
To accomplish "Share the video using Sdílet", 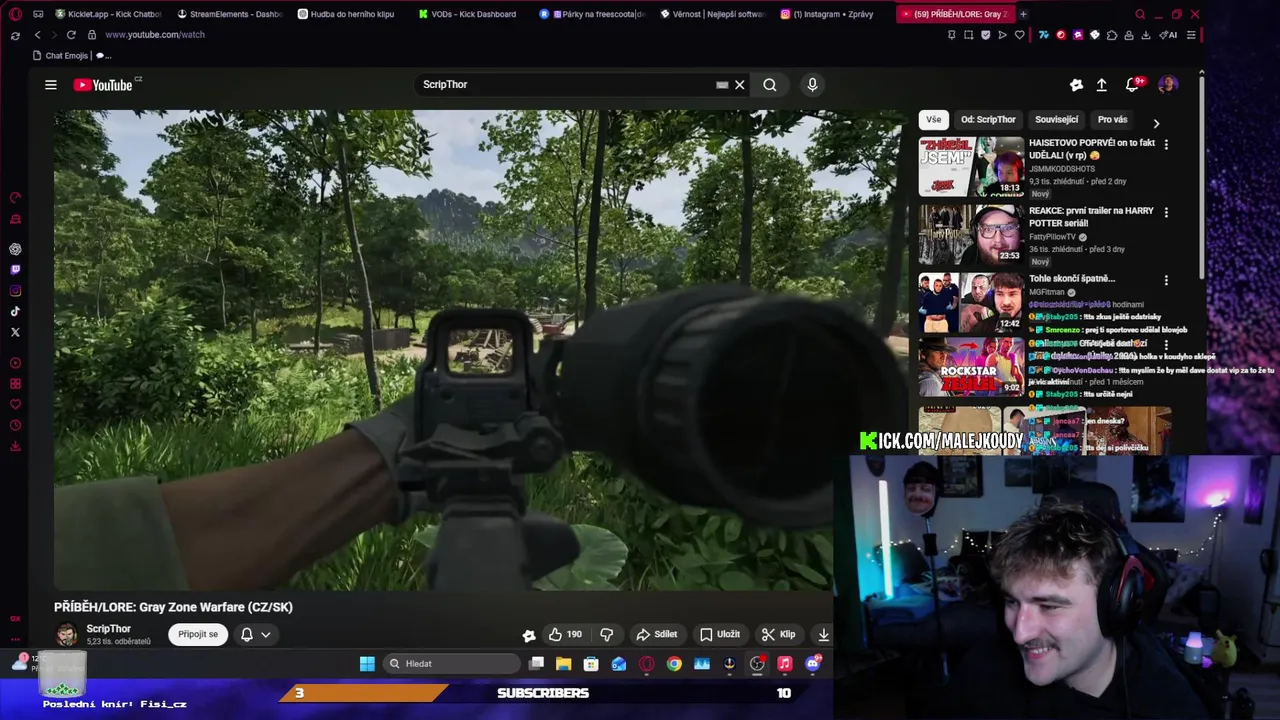I will click(657, 634).
